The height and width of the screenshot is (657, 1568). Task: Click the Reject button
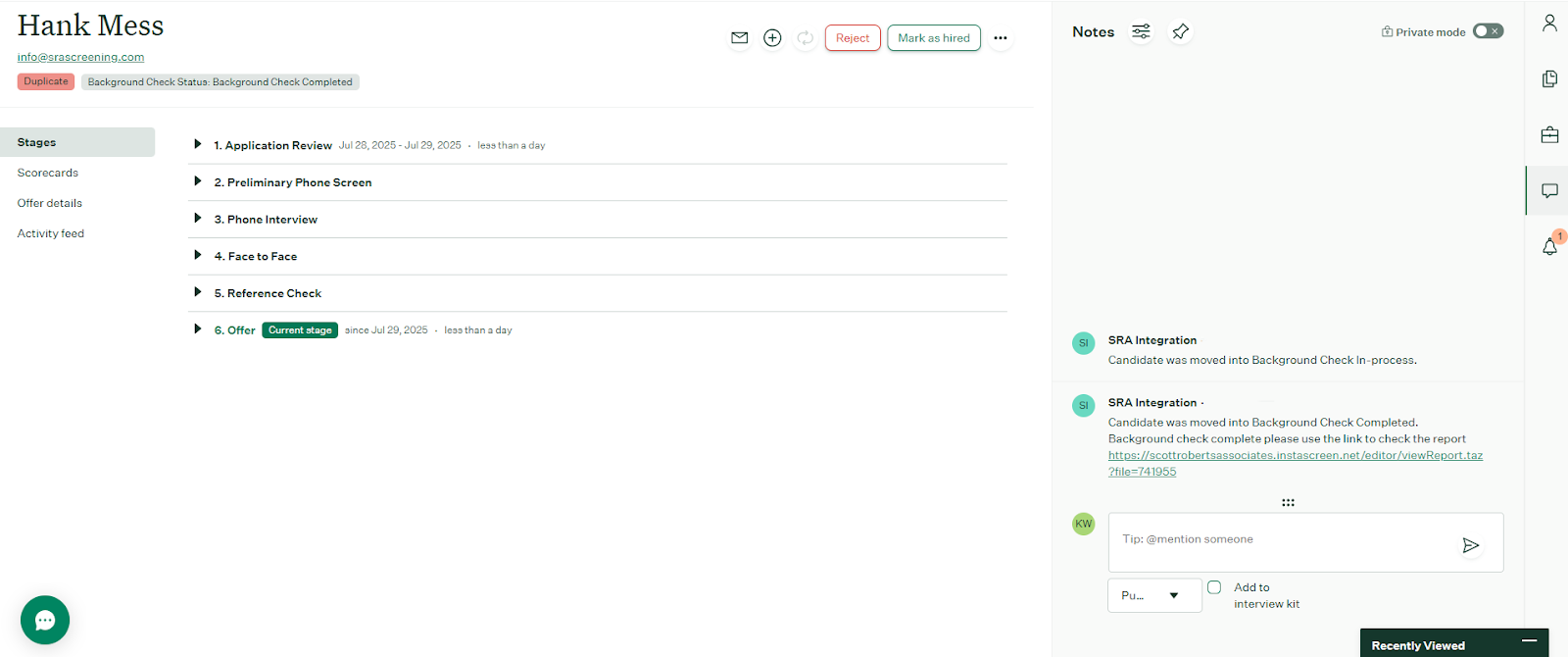click(853, 38)
